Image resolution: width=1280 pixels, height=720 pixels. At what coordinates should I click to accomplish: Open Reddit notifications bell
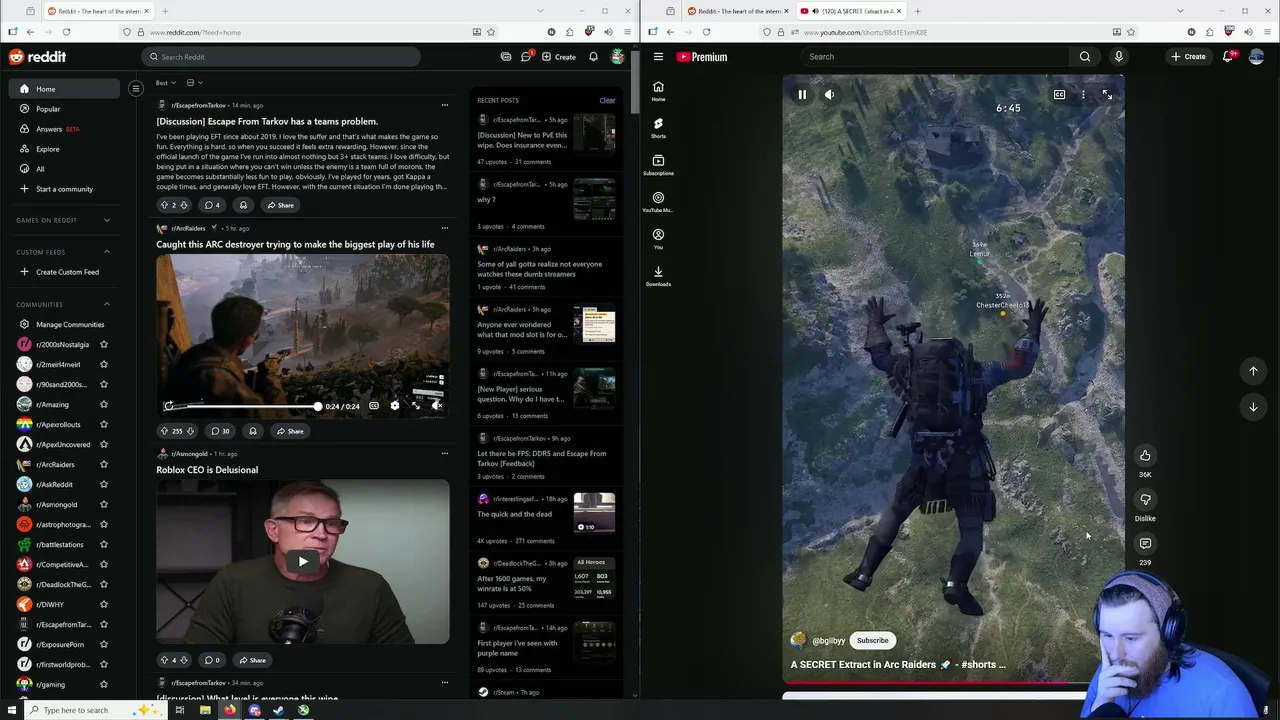pyautogui.click(x=593, y=57)
